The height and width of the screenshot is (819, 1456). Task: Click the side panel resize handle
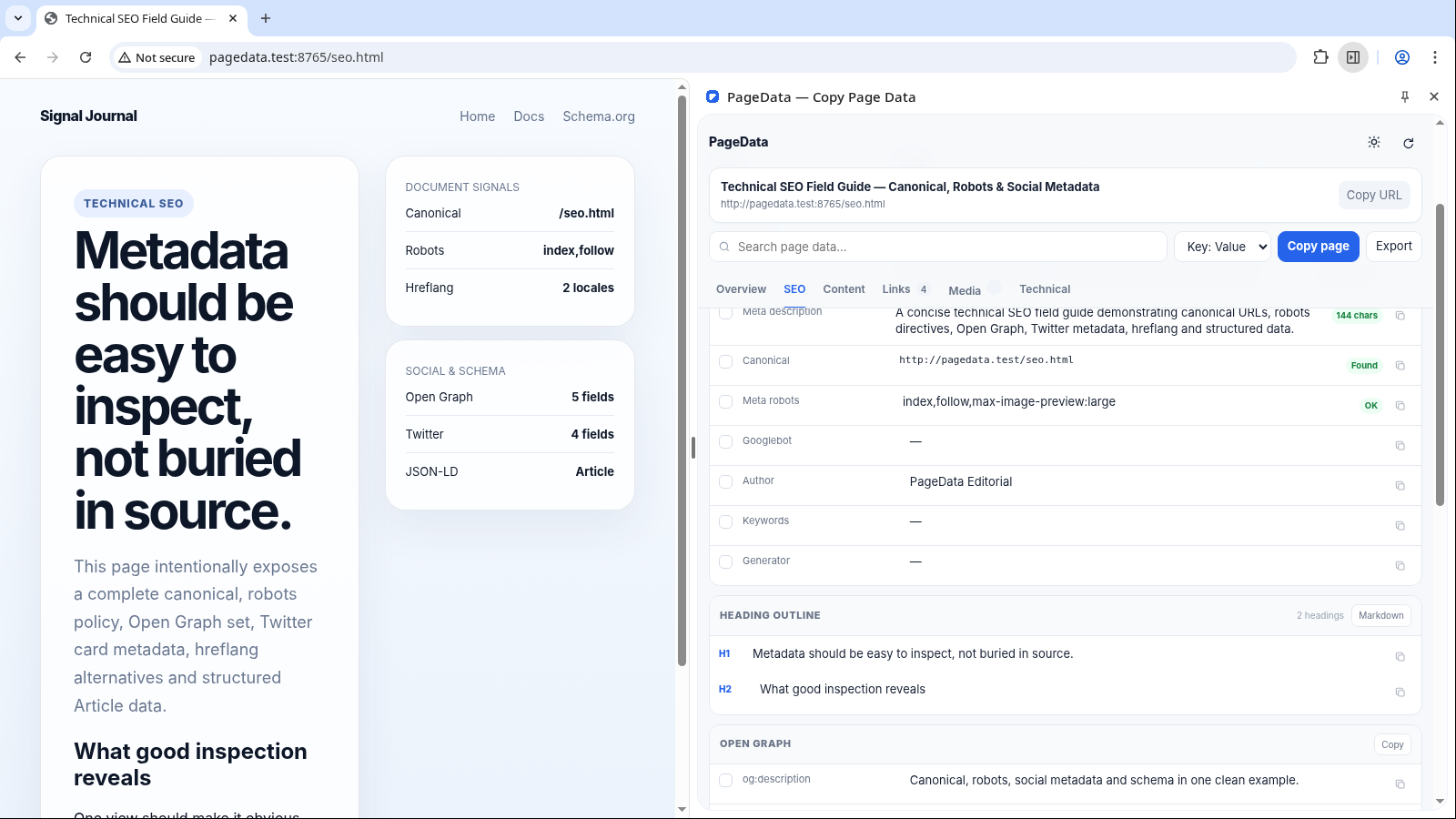pos(693,447)
